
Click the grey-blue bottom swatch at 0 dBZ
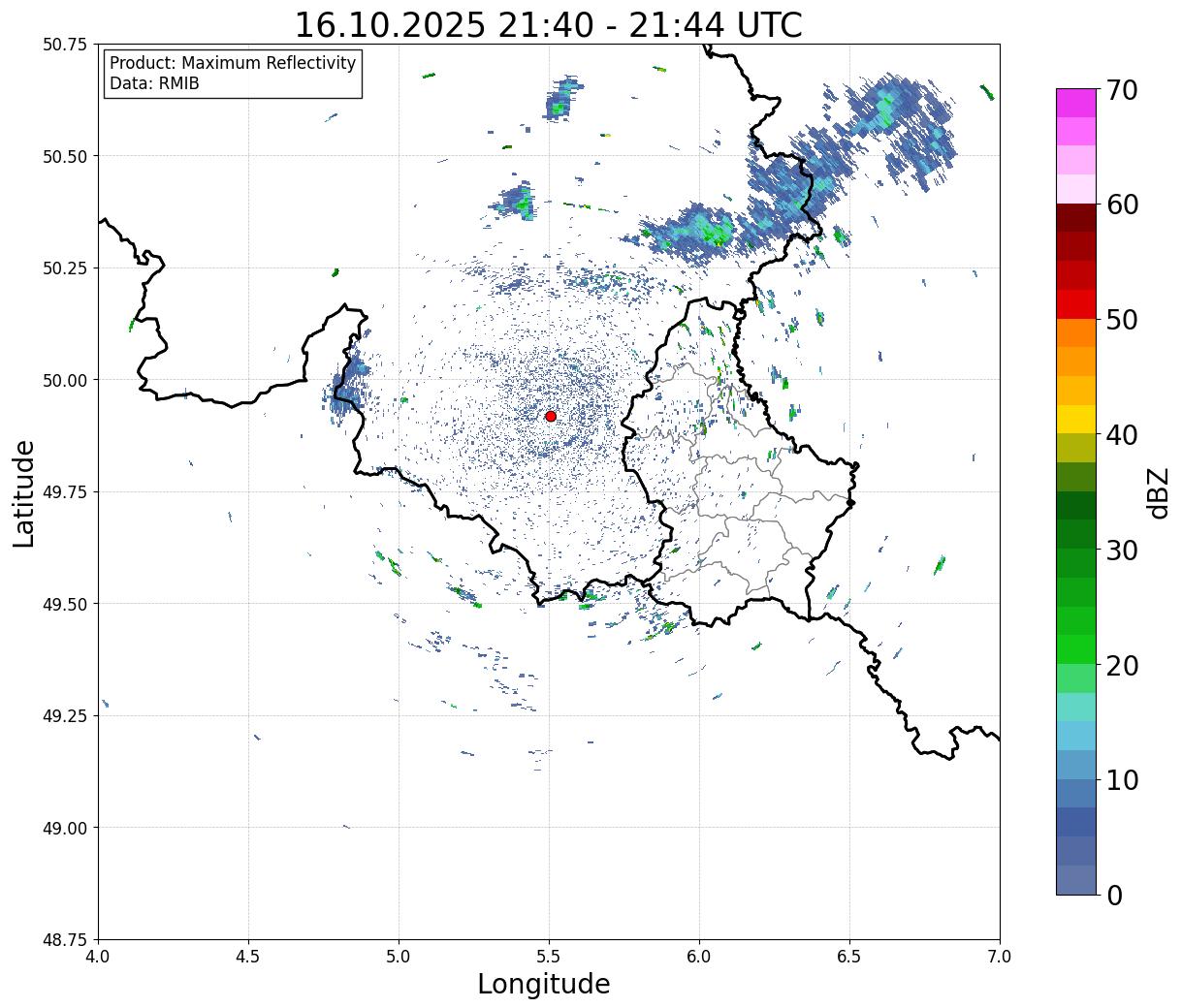coord(1076,880)
